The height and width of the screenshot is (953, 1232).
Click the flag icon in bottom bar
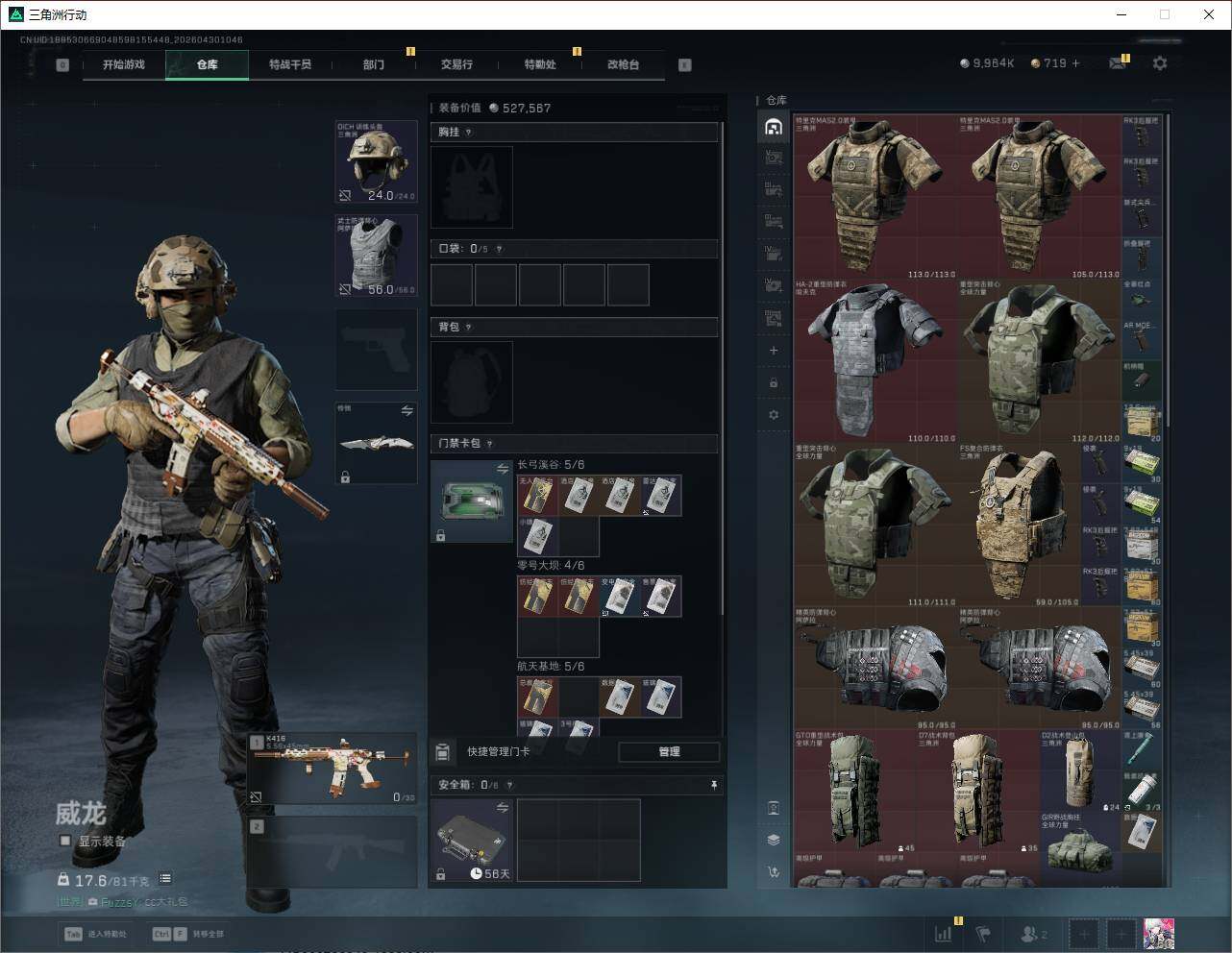click(x=983, y=933)
